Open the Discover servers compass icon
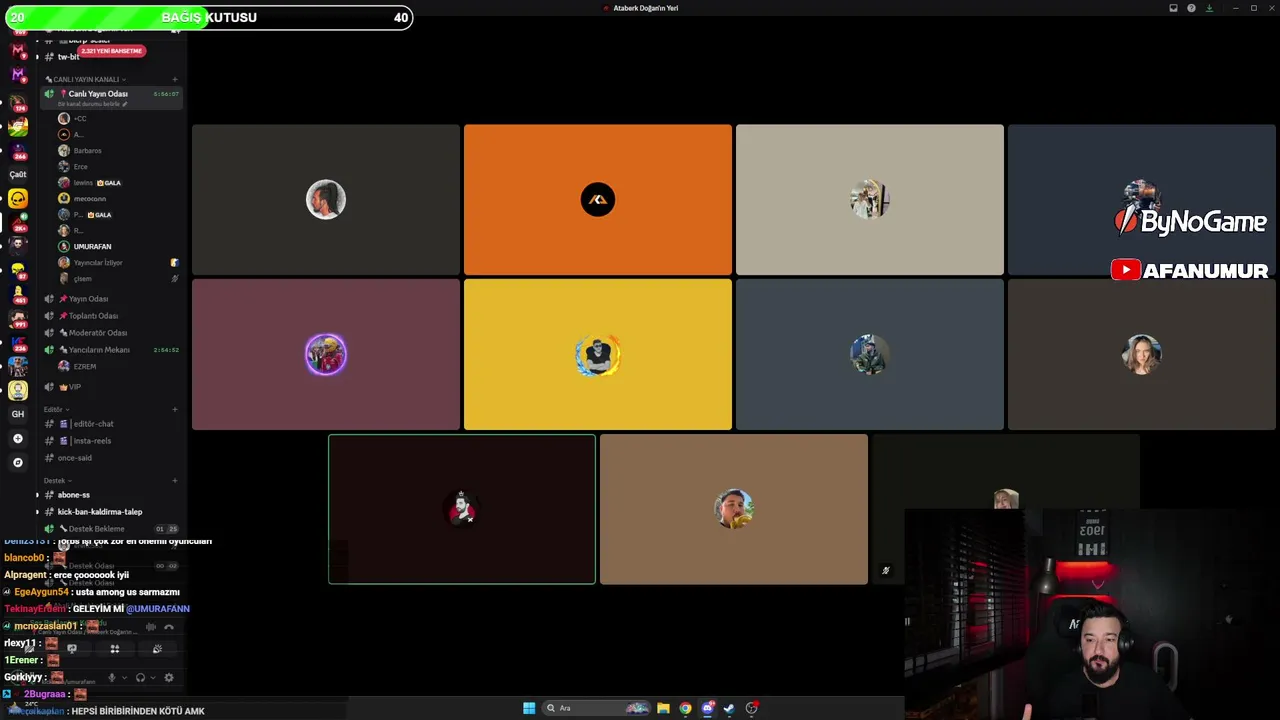Viewport: 1280px width, 720px height. pos(18,463)
